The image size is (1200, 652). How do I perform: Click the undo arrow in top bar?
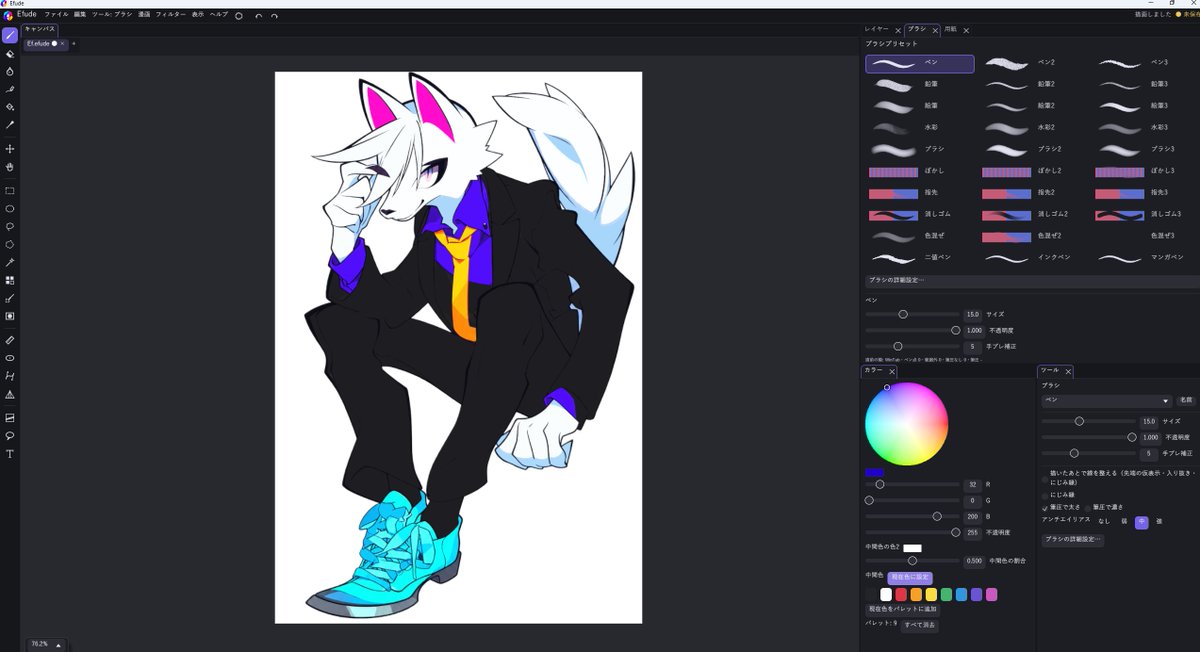click(259, 16)
